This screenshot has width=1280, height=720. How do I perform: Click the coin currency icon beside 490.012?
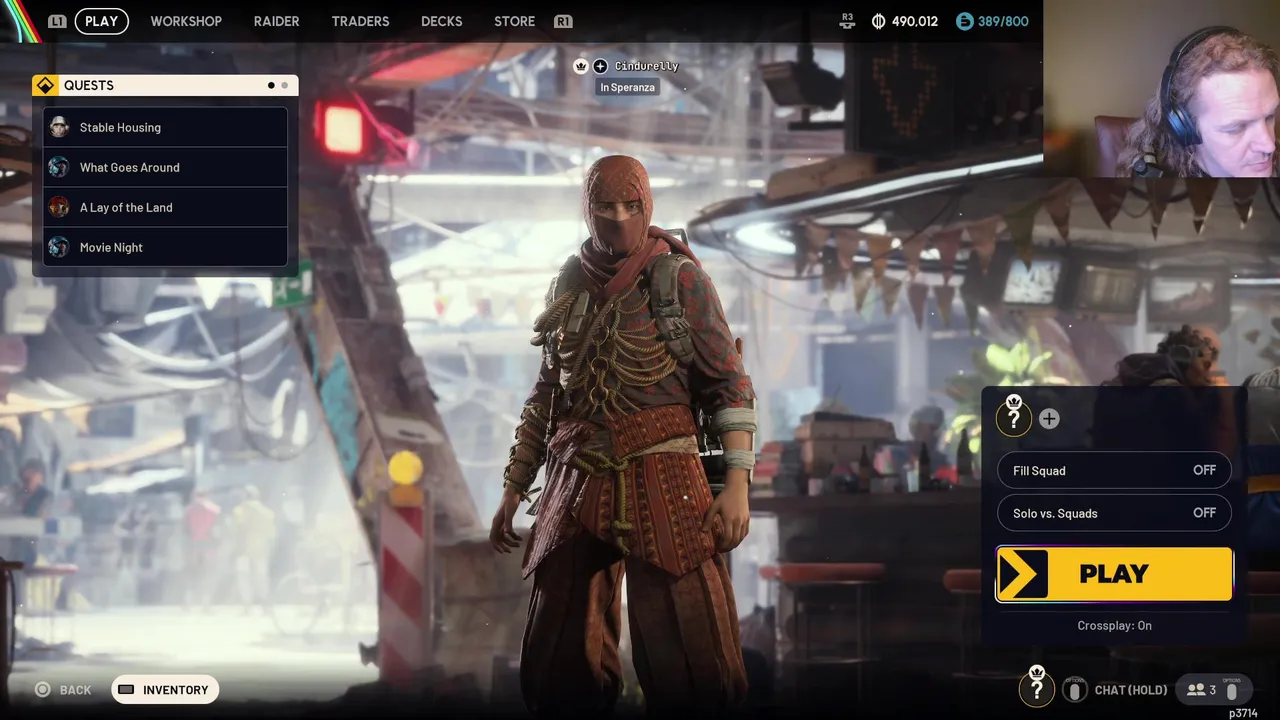tap(878, 21)
